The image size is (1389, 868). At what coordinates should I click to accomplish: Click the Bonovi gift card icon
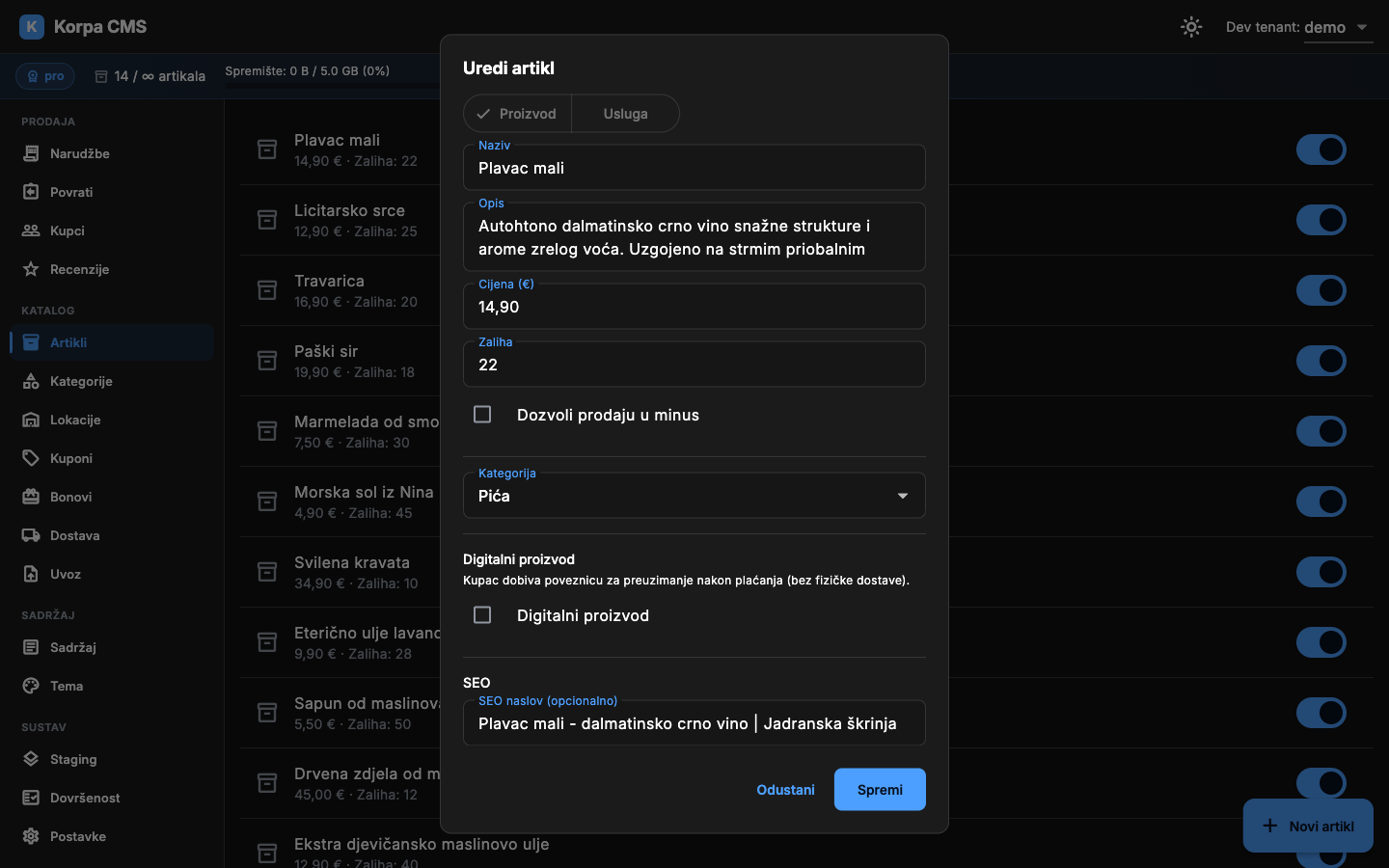(31, 497)
